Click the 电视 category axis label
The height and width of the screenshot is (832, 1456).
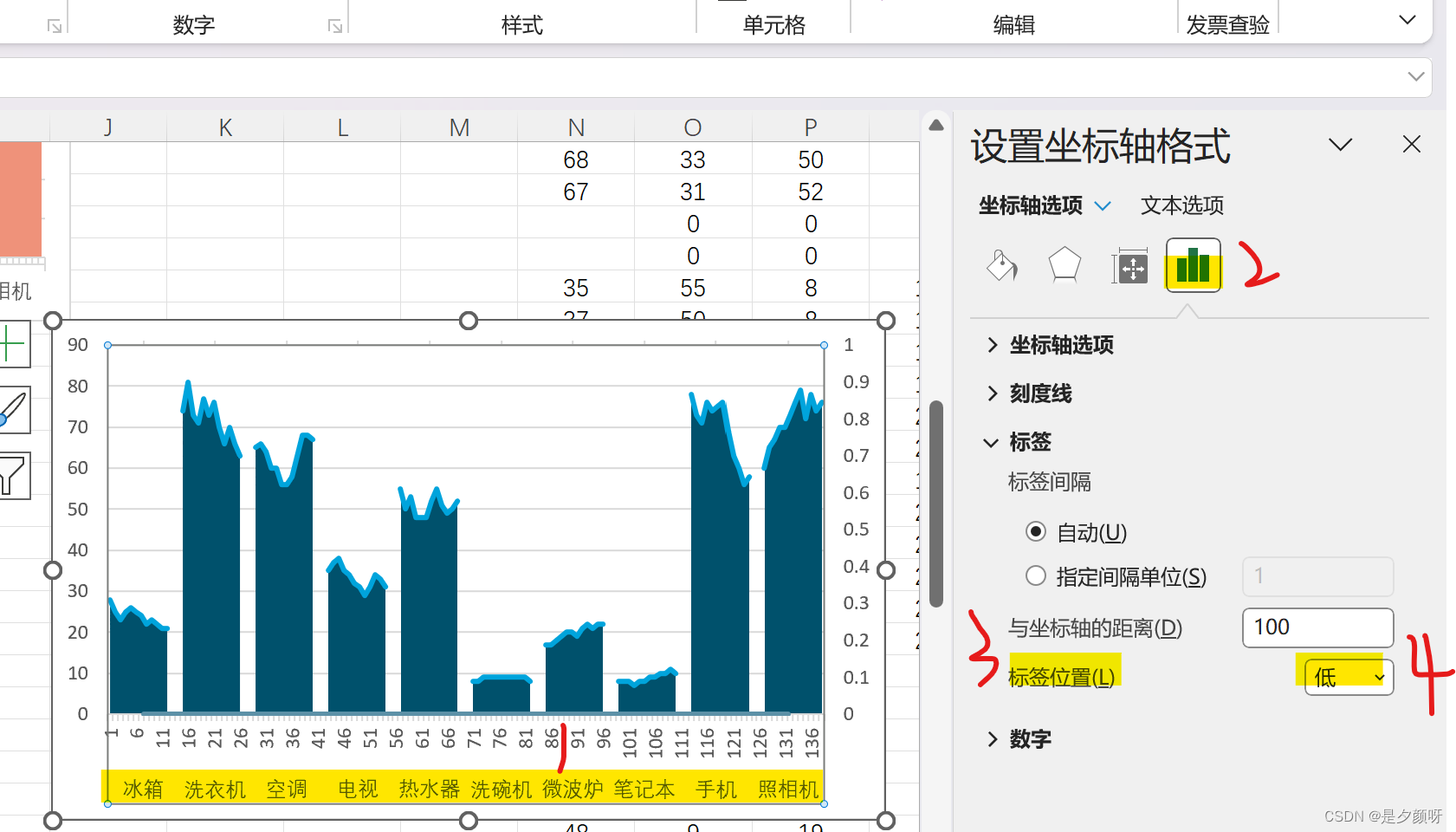pos(358,789)
